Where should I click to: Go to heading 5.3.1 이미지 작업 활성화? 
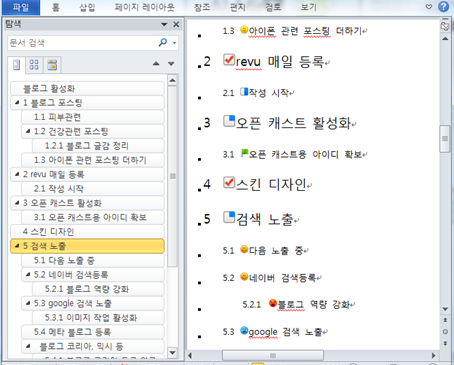coord(98,318)
